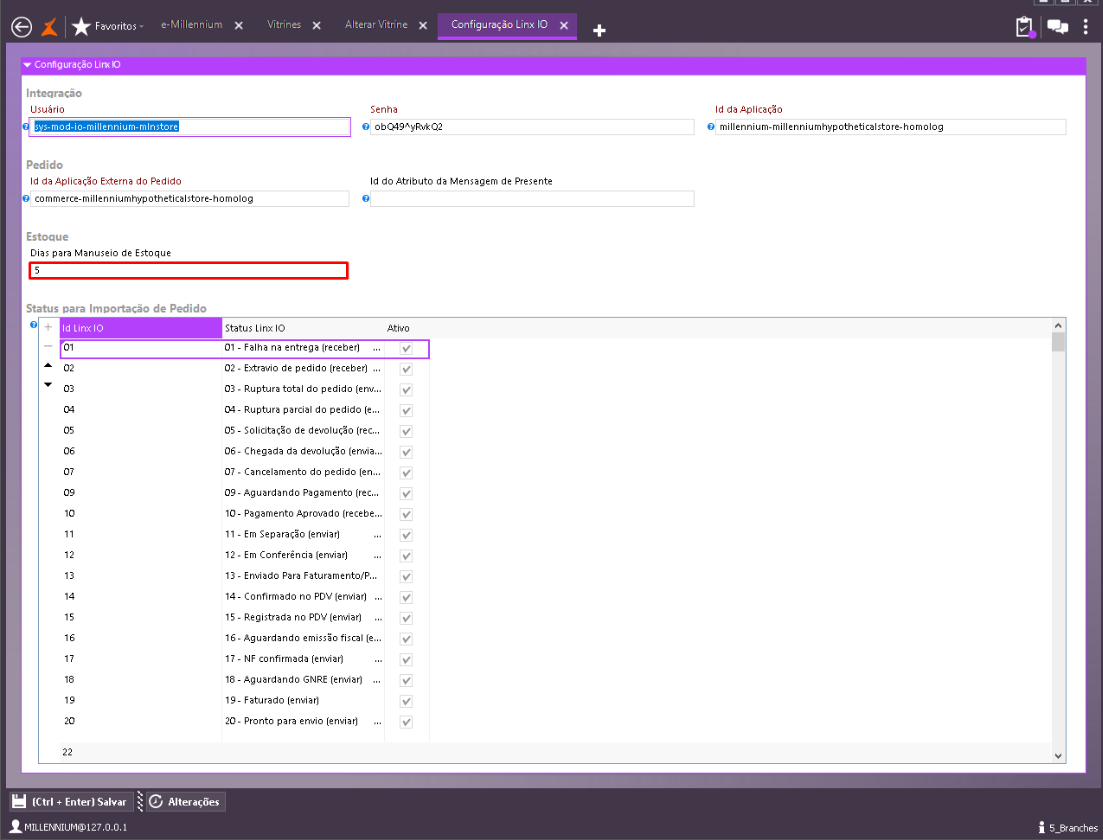Open the chat messages icon
Viewport: 1103px width, 840px height.
pos(1057,27)
